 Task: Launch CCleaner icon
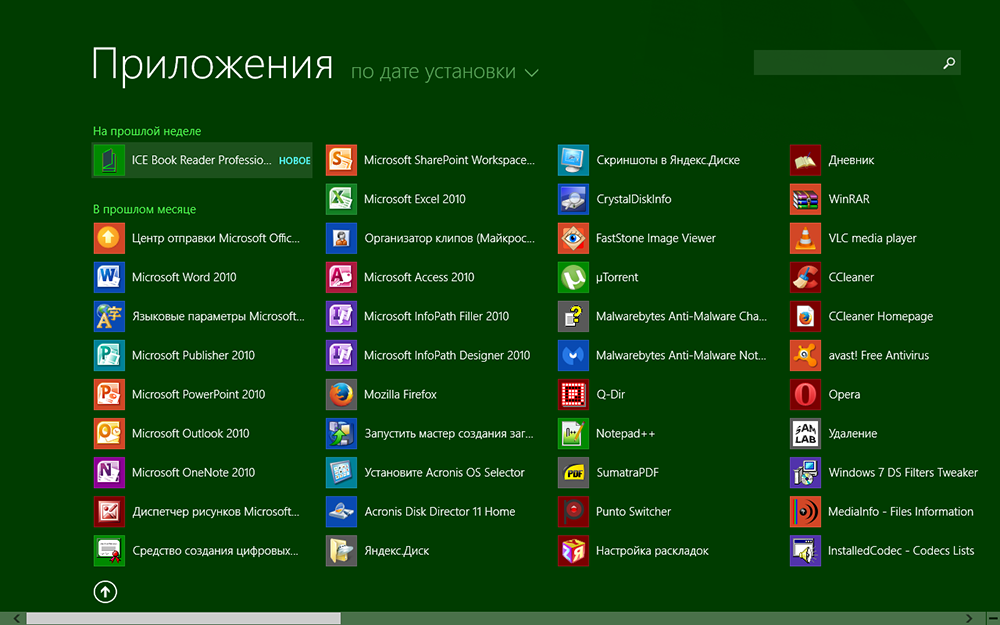(805, 277)
